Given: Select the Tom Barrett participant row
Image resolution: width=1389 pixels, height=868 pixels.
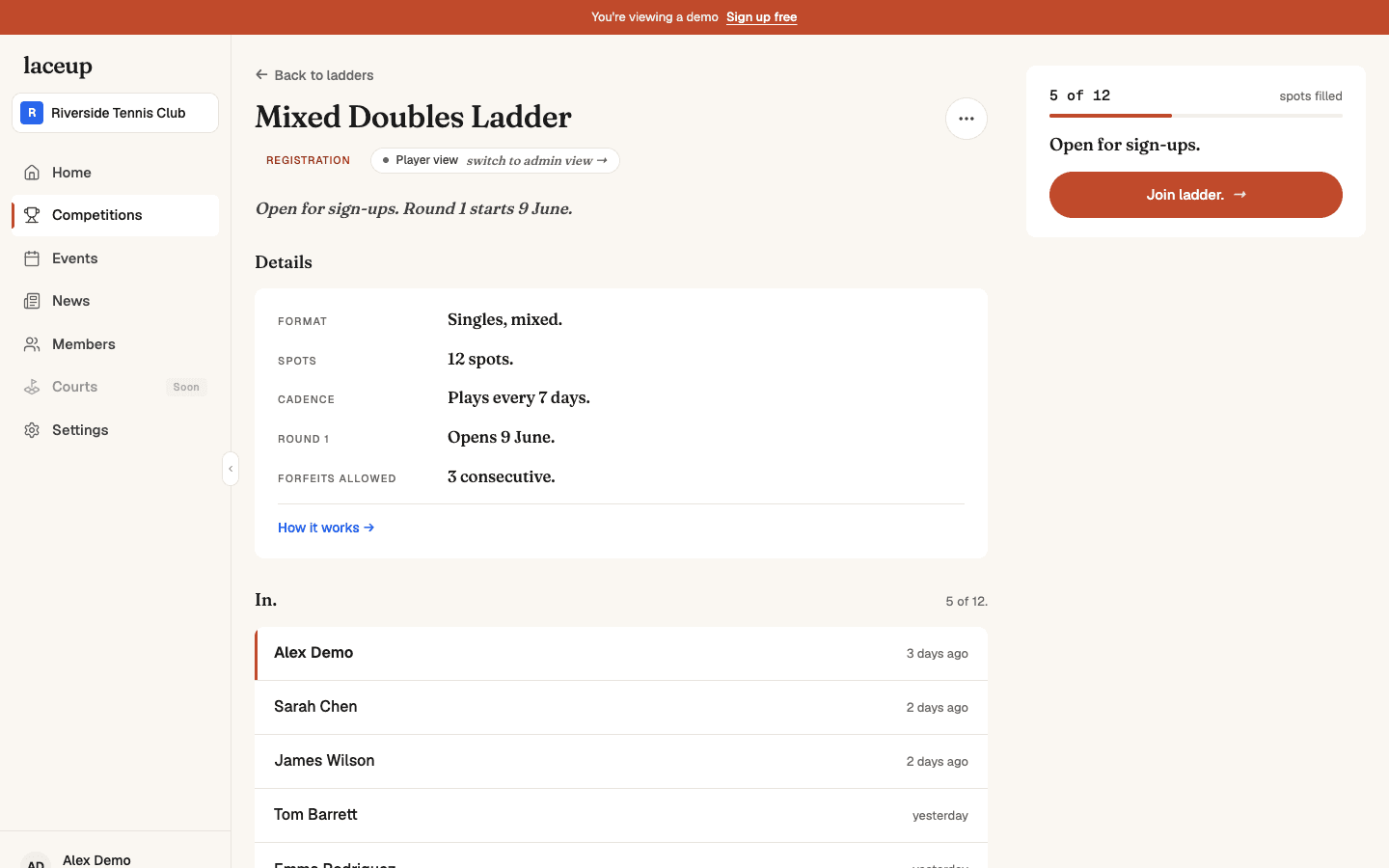Looking at the screenshot, I should point(621,816).
